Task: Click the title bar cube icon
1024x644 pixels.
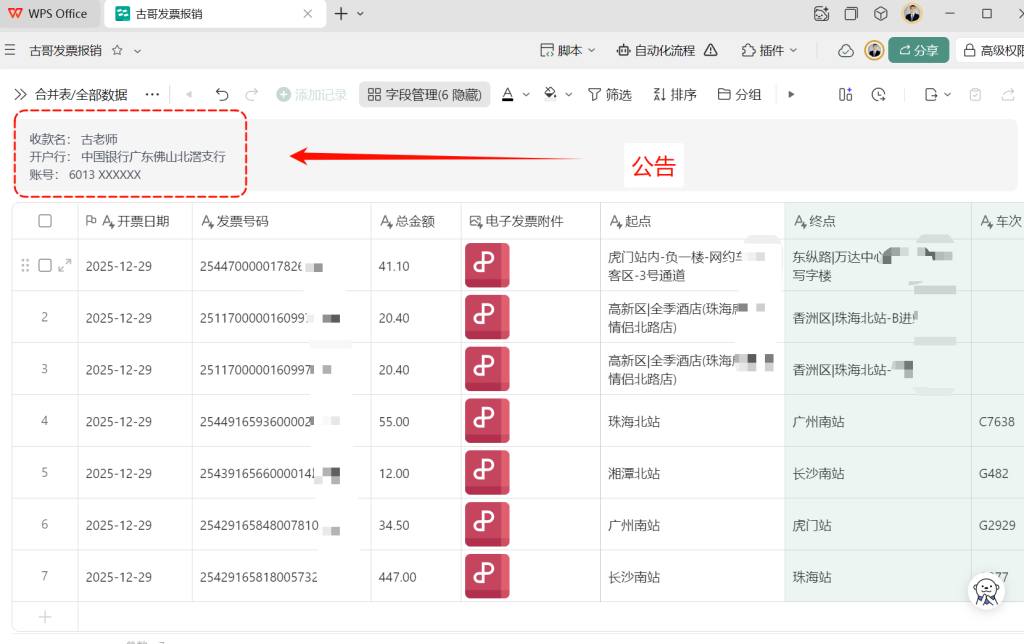Action: (881, 14)
